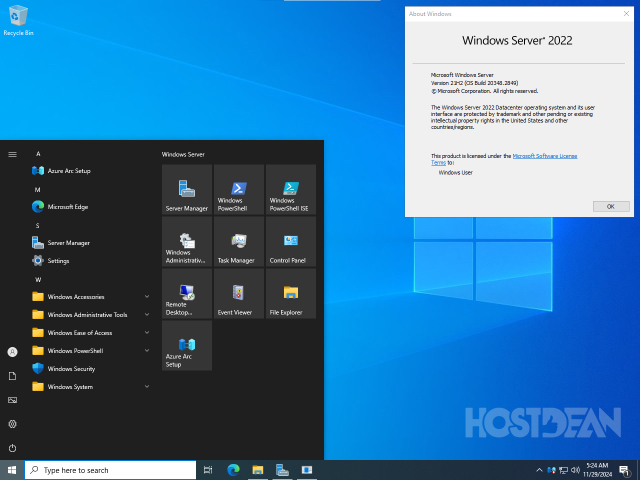Open Server Manager on the taskbar
The image size is (640, 480).
click(x=282, y=470)
